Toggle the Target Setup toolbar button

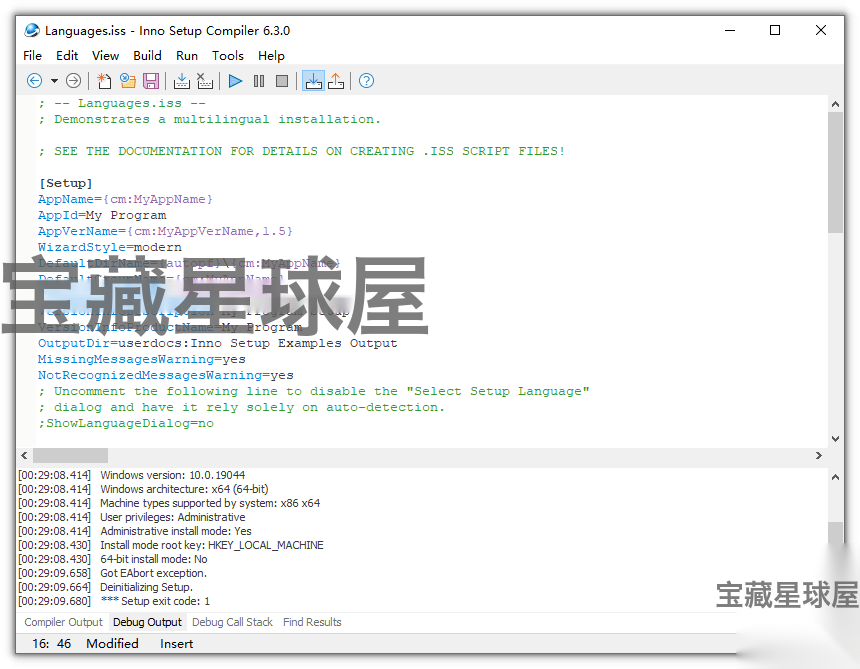coord(314,81)
